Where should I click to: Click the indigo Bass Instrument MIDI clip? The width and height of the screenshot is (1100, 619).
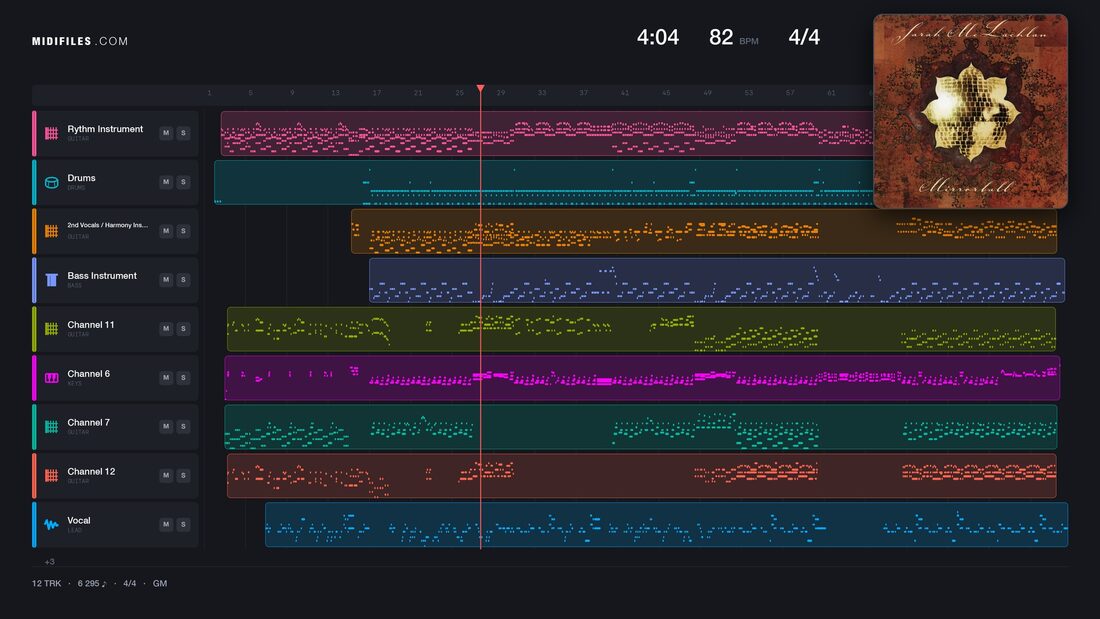(717, 280)
